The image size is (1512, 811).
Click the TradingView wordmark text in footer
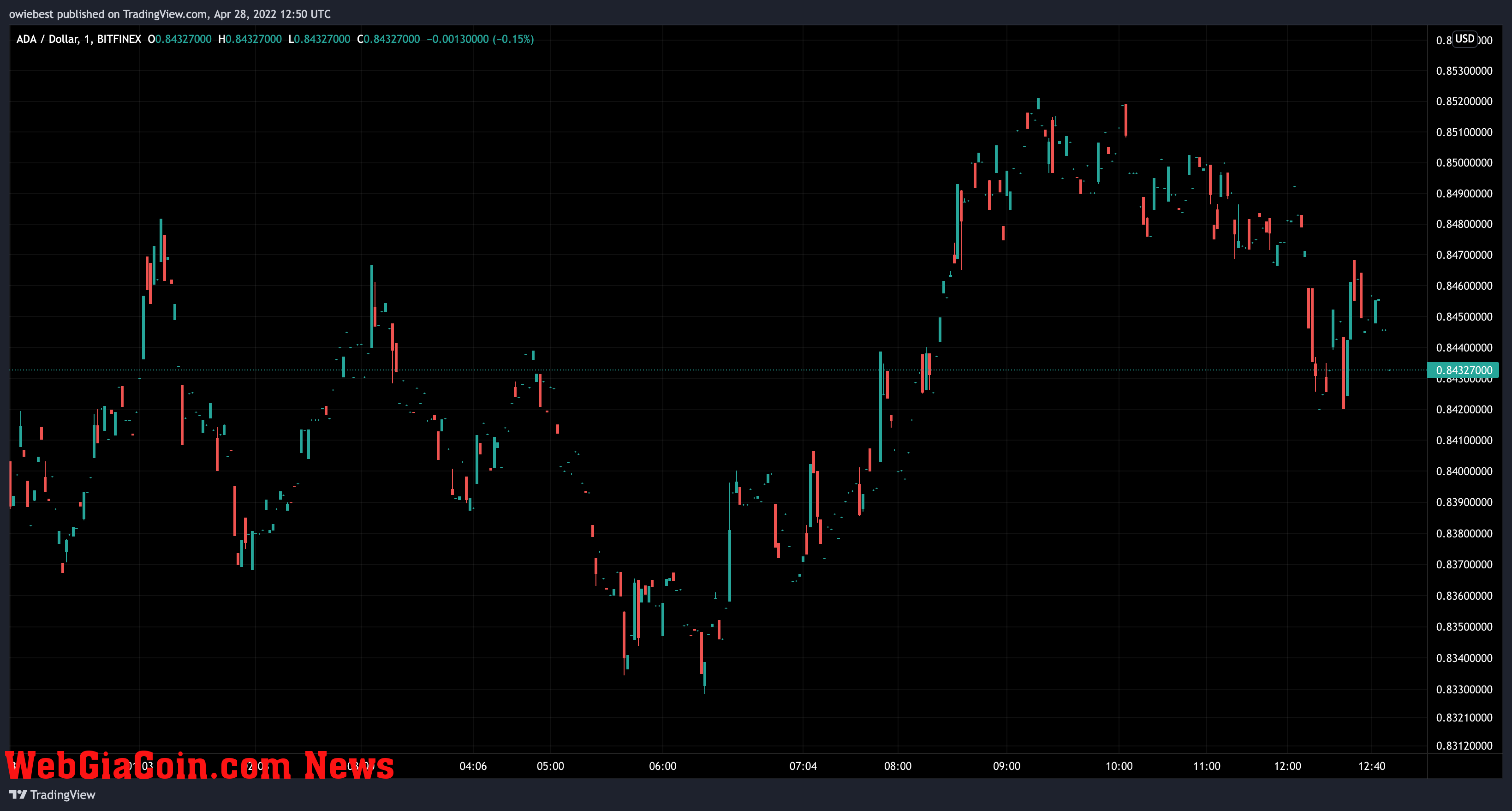coord(63,794)
